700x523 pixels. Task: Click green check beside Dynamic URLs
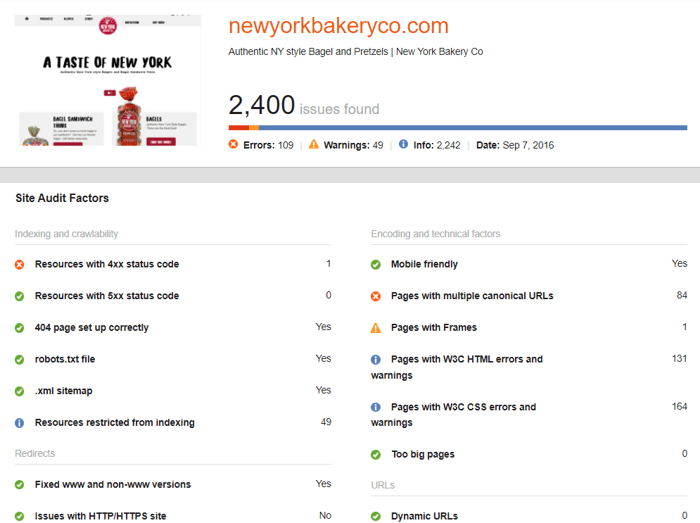click(x=376, y=516)
